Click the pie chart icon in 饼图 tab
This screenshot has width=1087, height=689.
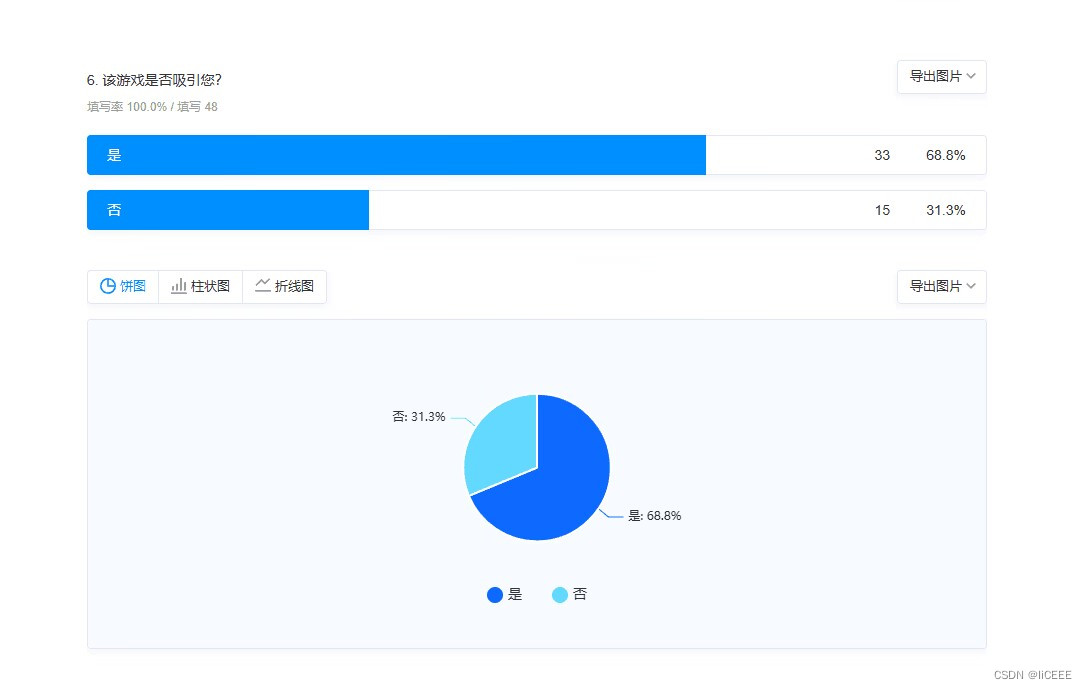pyautogui.click(x=107, y=286)
